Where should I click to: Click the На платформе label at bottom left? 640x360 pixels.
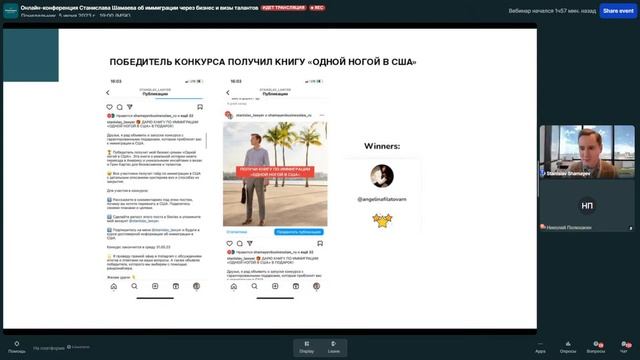(x=49, y=348)
